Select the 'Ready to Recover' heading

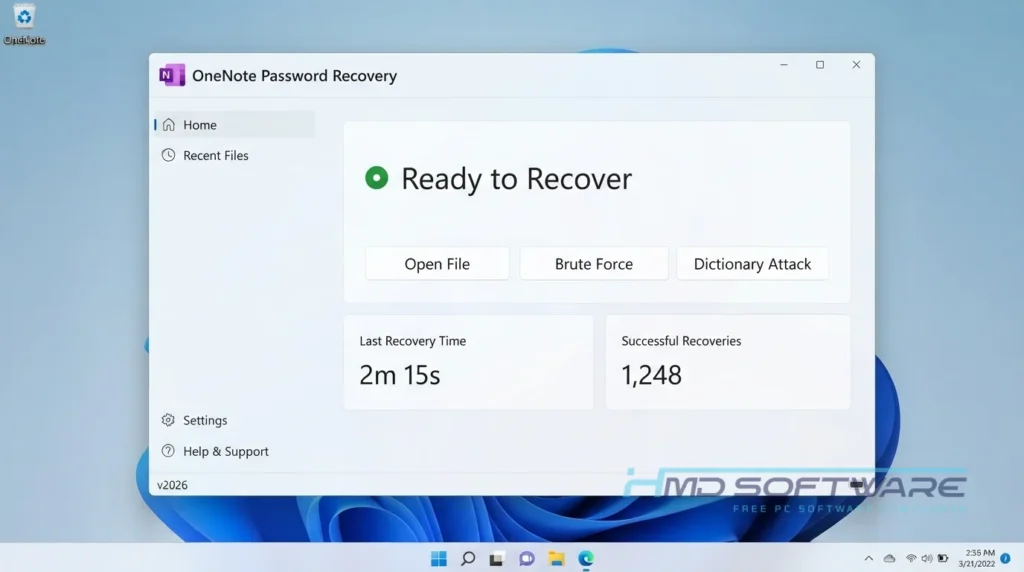(x=517, y=179)
